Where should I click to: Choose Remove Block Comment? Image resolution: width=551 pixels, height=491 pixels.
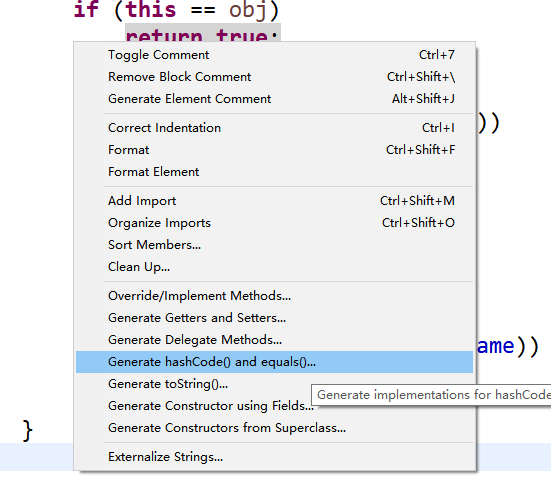point(274,77)
